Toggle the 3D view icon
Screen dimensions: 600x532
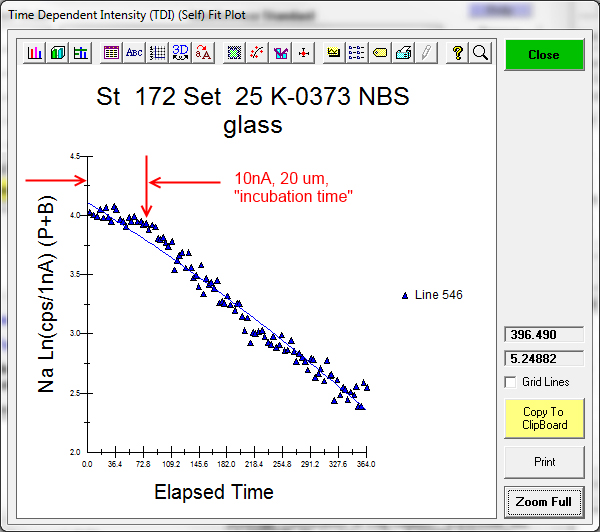[x=180, y=53]
